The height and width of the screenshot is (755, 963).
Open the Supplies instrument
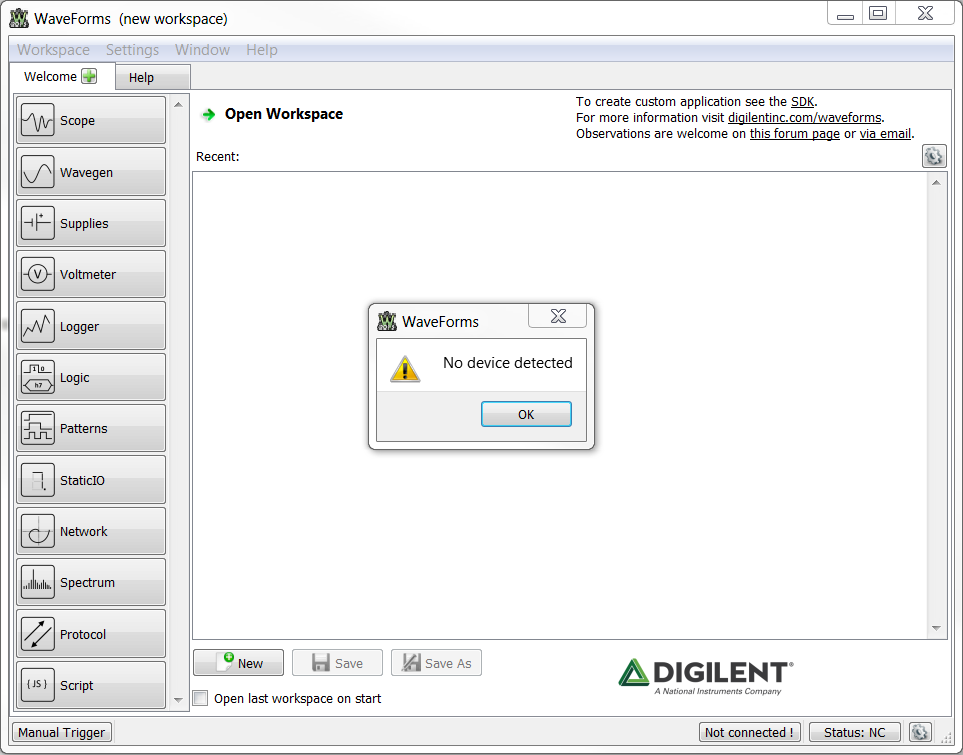[91, 223]
